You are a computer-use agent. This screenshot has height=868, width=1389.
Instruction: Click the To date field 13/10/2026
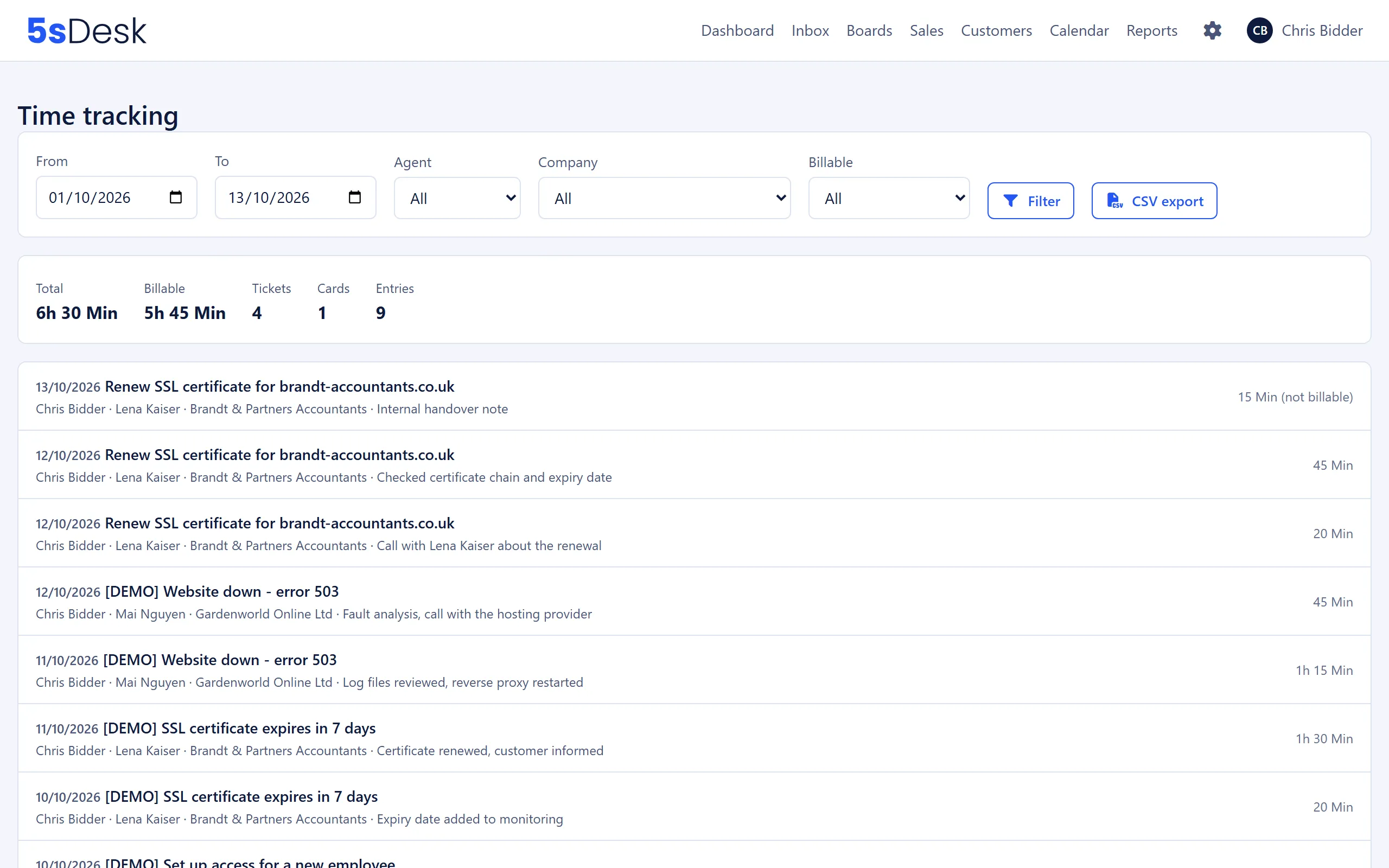click(295, 197)
